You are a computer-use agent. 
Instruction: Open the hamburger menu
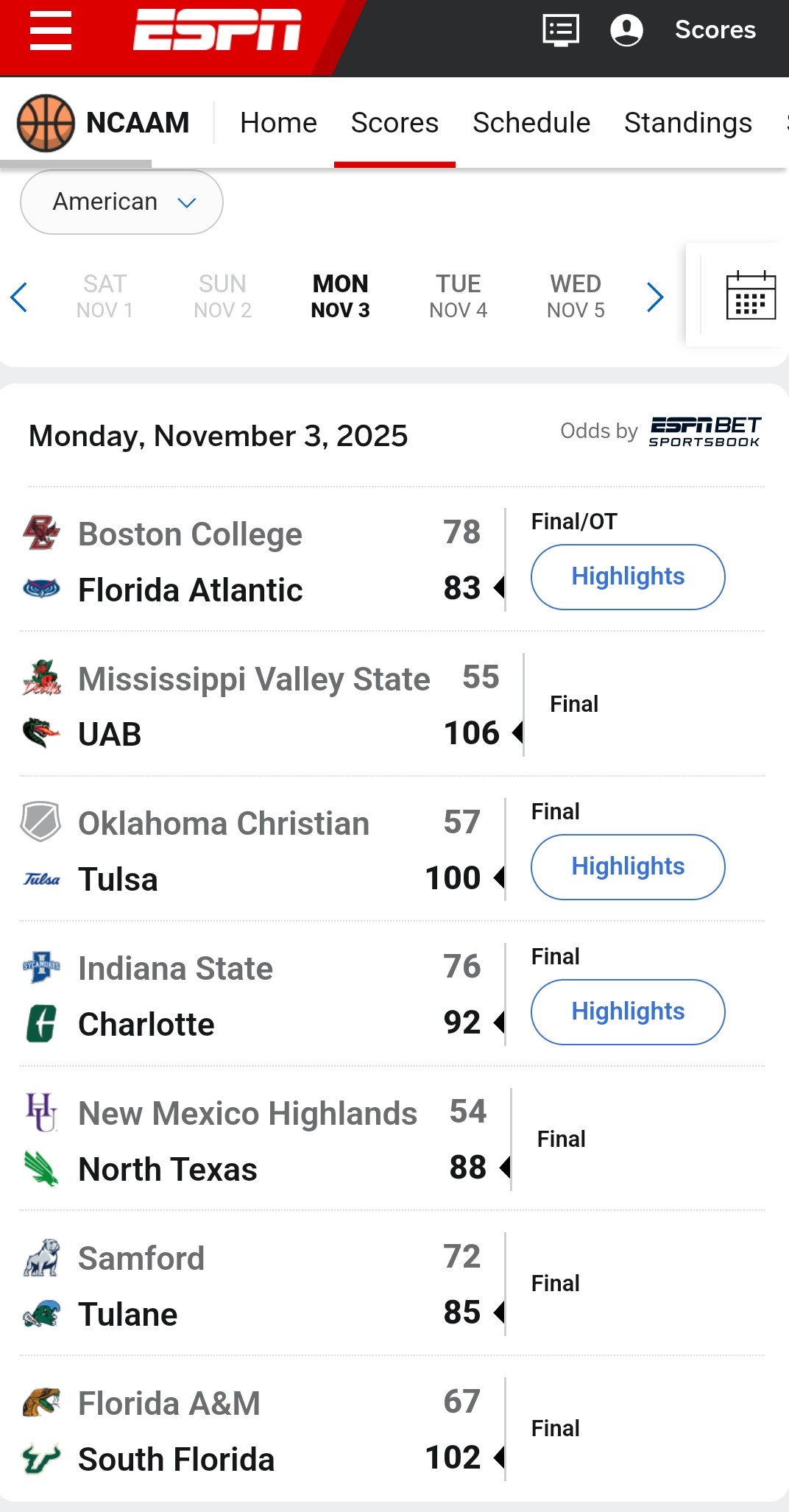pyautogui.click(x=50, y=31)
